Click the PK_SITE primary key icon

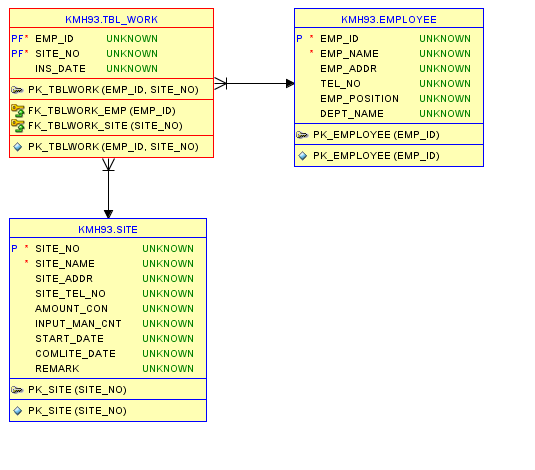(x=17, y=390)
